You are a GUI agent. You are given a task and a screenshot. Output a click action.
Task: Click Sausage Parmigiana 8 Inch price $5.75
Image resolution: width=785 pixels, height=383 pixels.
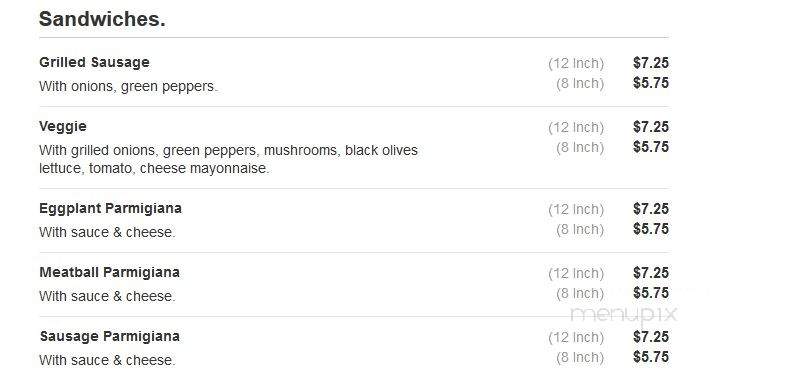pos(651,357)
